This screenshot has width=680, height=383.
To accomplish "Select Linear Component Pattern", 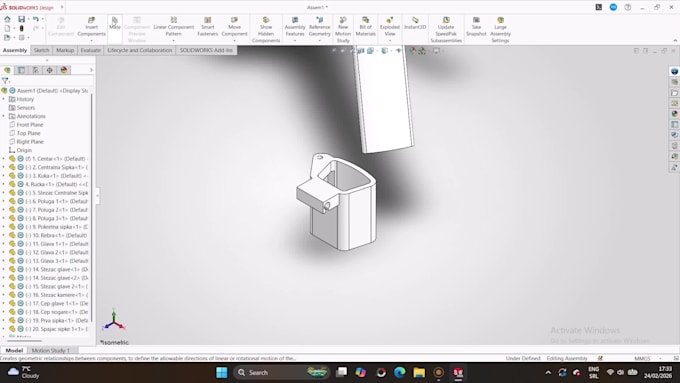I will (x=173, y=27).
